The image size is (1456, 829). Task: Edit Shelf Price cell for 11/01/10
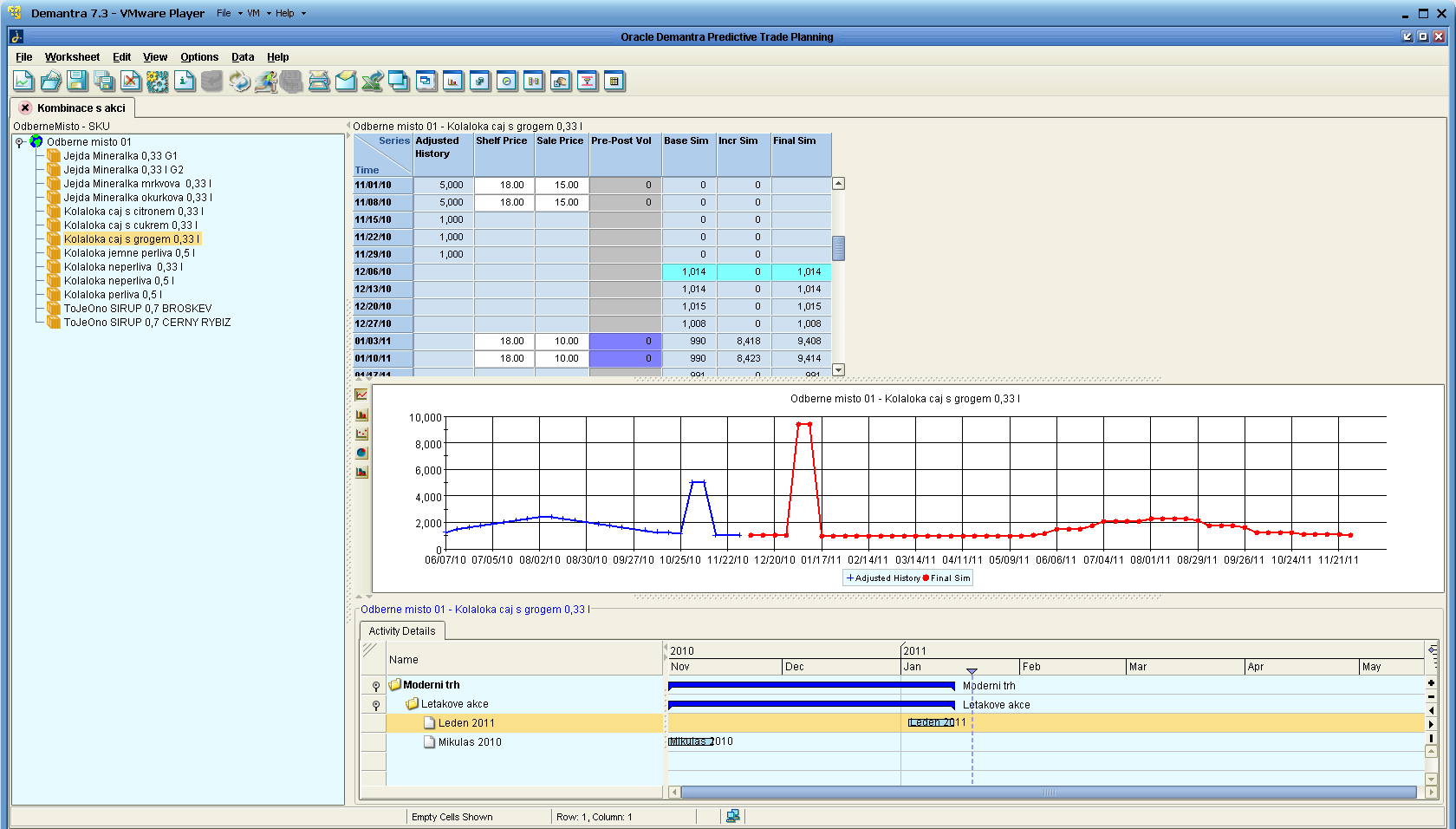(504, 185)
